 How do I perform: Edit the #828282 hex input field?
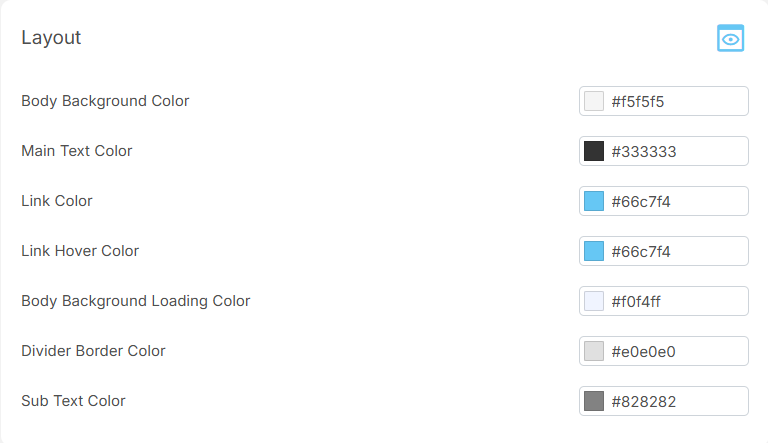pos(675,401)
